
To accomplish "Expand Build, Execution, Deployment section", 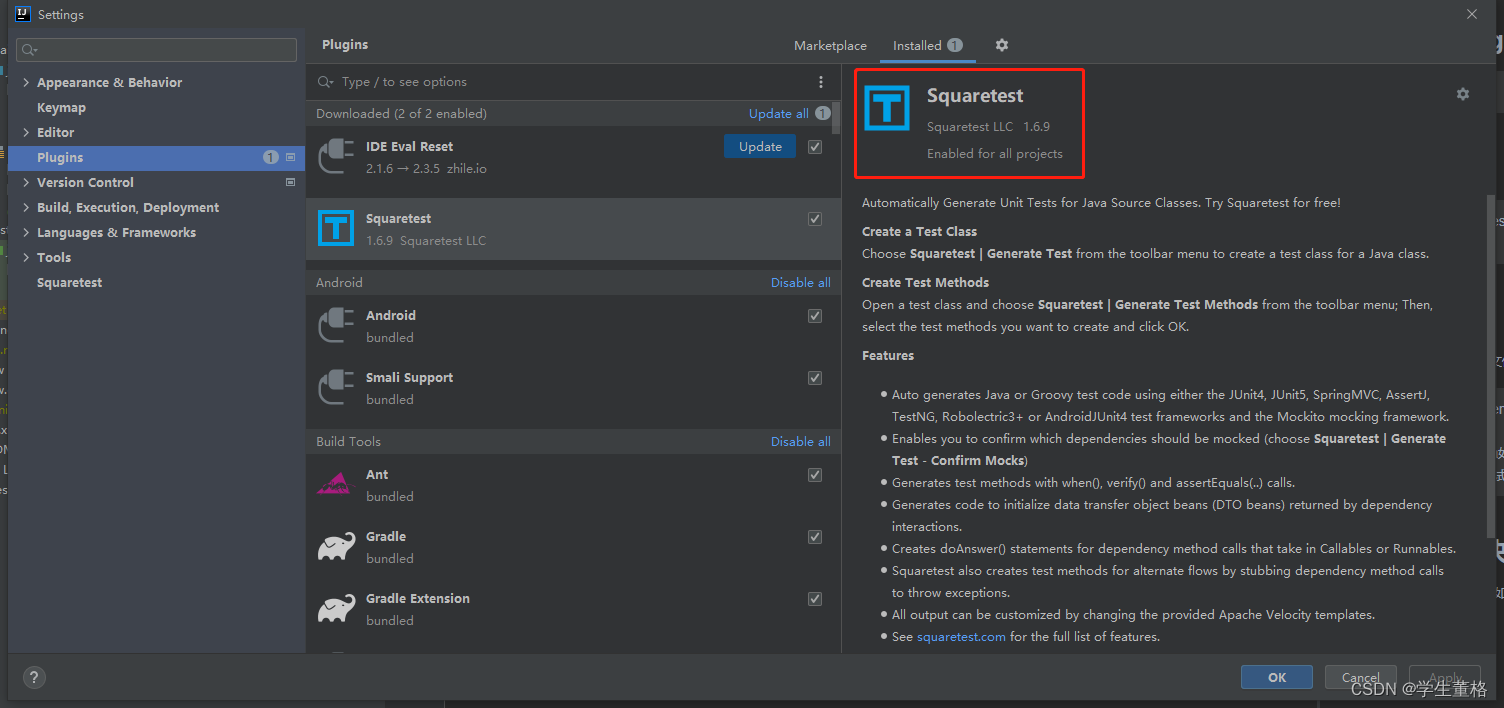I will (x=26, y=208).
